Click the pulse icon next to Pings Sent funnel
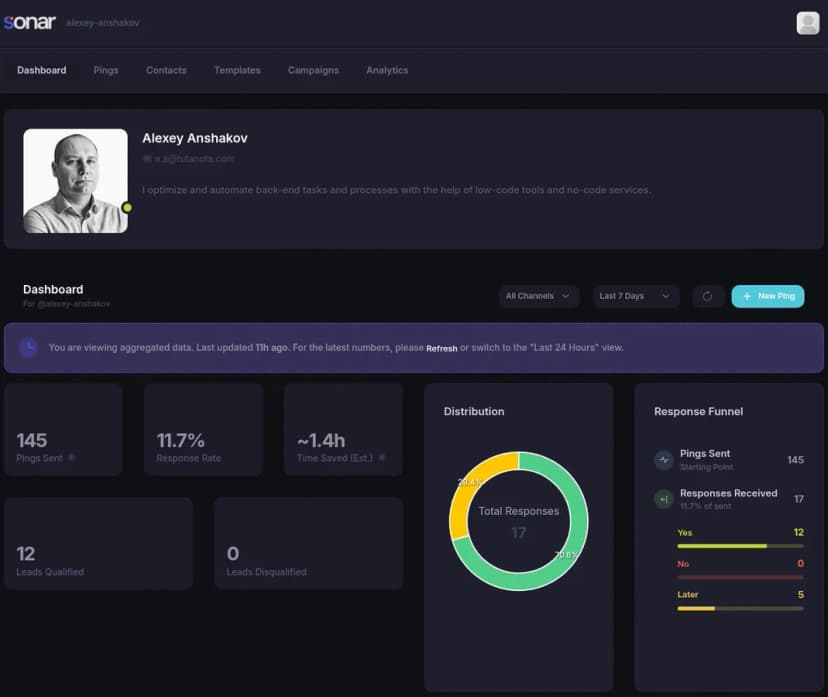 point(663,460)
